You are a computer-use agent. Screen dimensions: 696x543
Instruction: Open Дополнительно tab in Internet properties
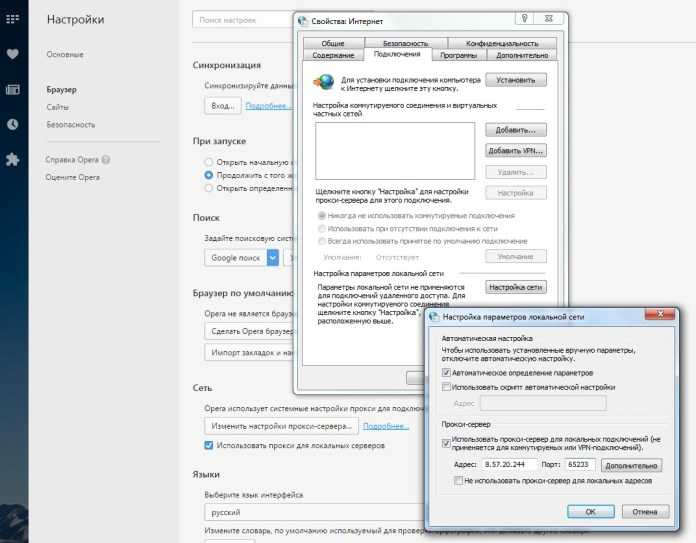coord(522,55)
